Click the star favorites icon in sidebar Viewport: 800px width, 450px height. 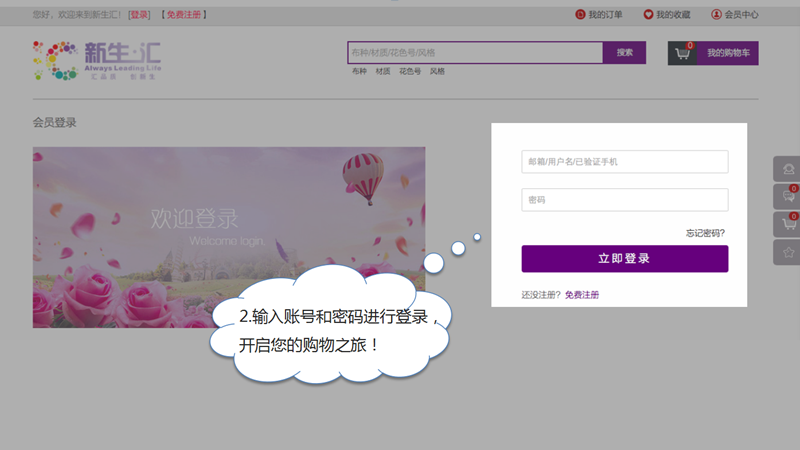point(787,253)
